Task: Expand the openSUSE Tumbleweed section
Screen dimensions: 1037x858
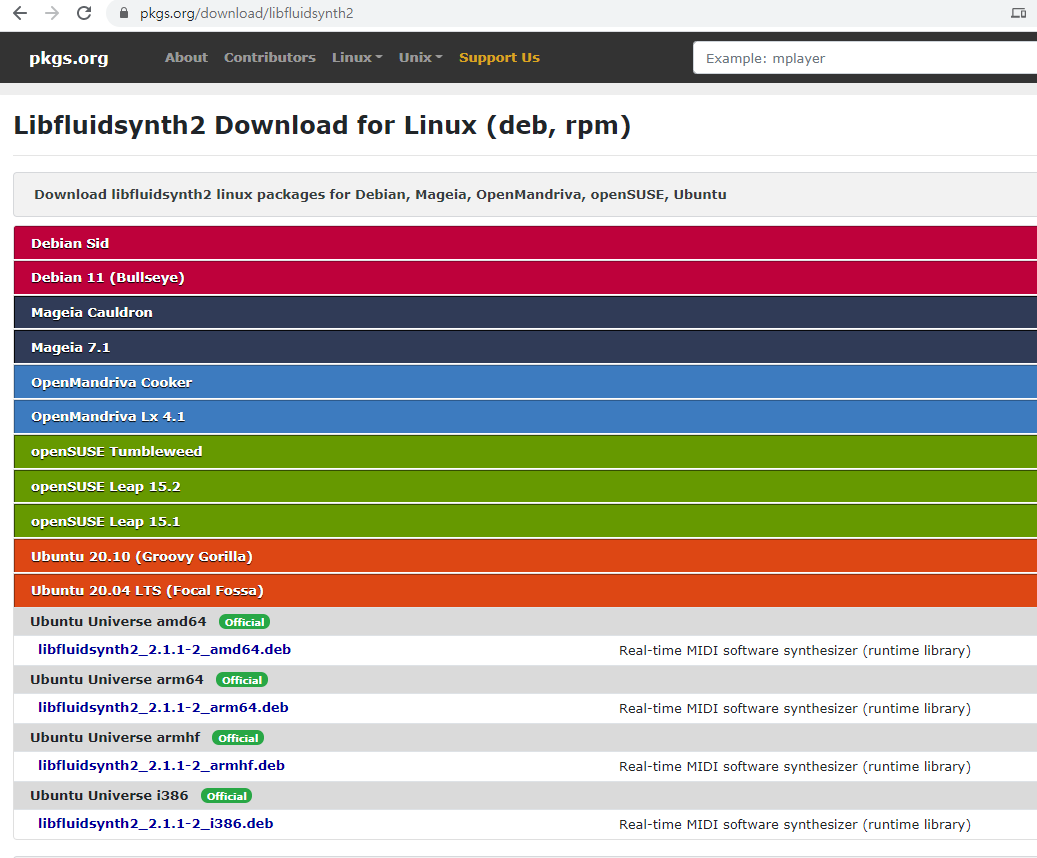Action: tap(525, 452)
